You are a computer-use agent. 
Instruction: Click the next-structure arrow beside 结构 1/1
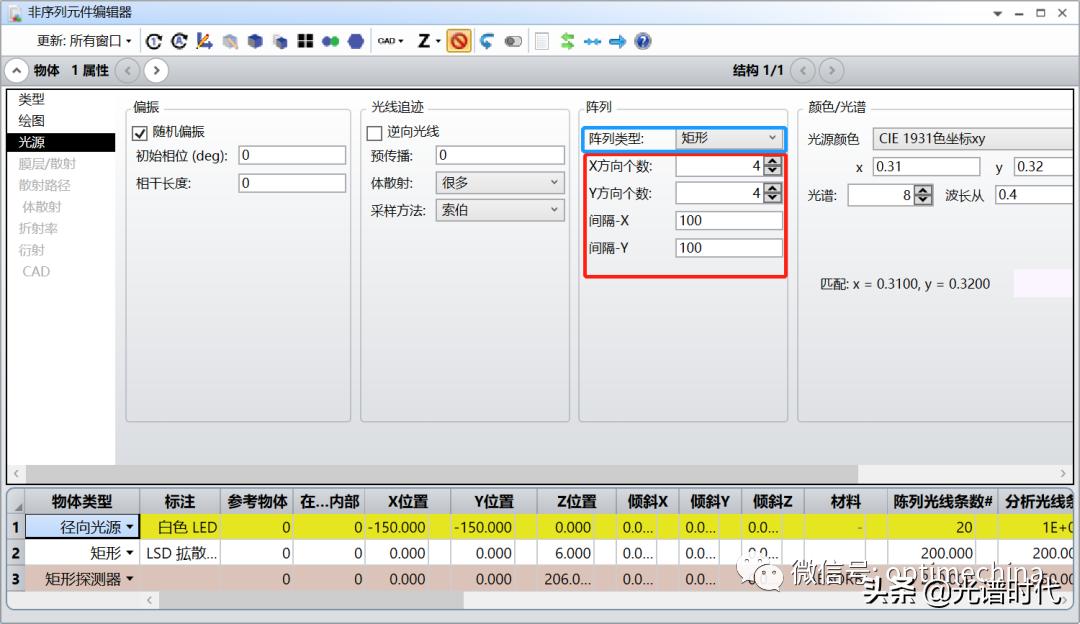click(x=830, y=70)
